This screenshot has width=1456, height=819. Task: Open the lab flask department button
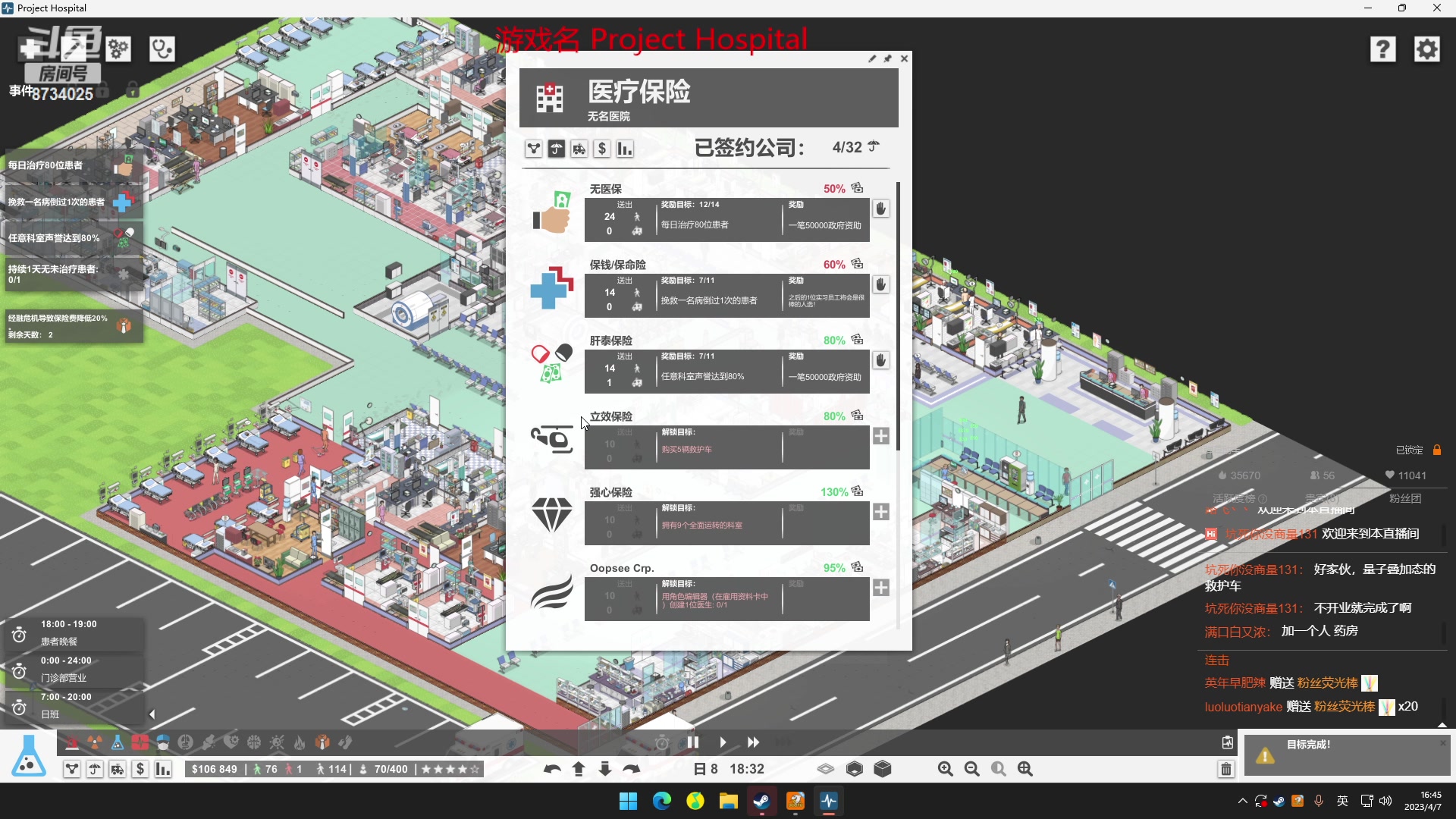pos(29,756)
